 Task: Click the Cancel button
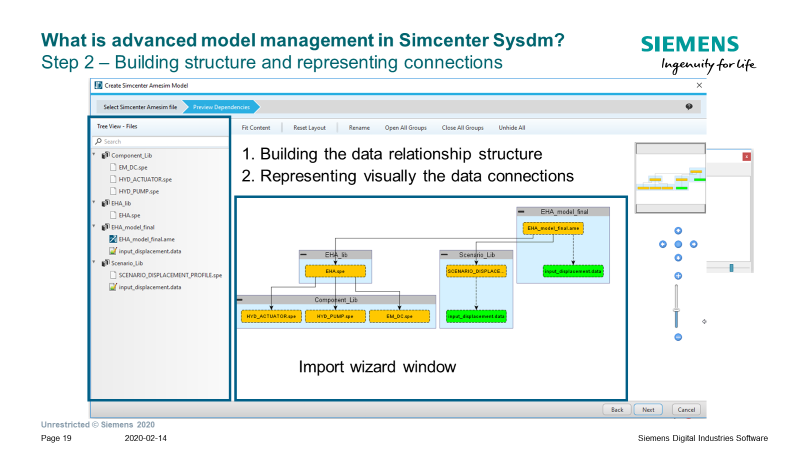687,409
